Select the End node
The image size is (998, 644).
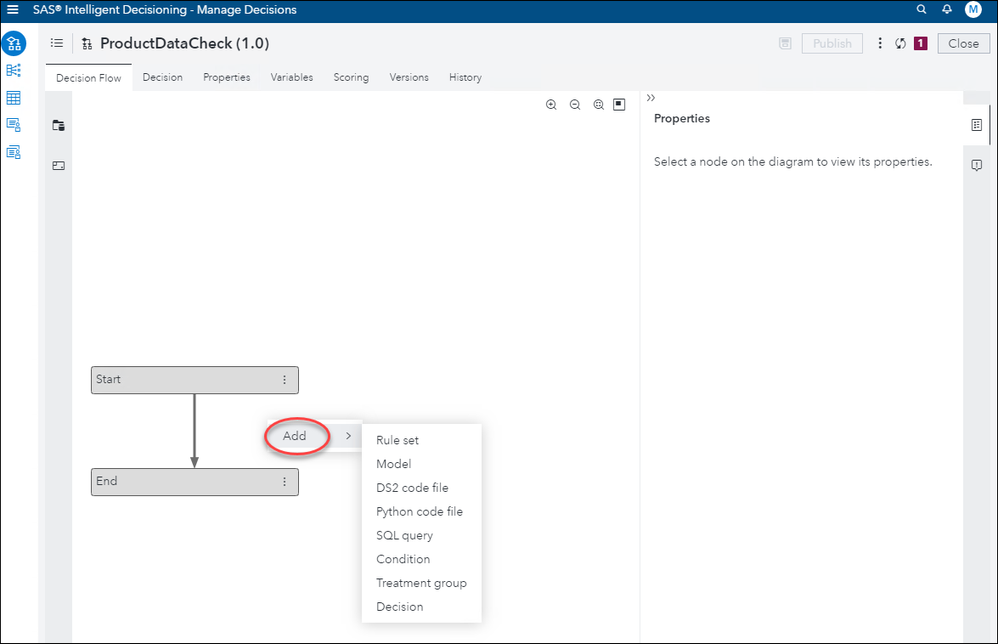[x=195, y=482]
